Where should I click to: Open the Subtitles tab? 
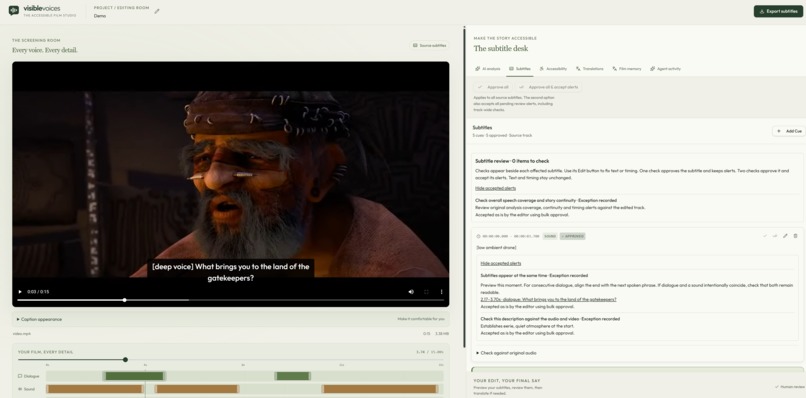coord(520,68)
